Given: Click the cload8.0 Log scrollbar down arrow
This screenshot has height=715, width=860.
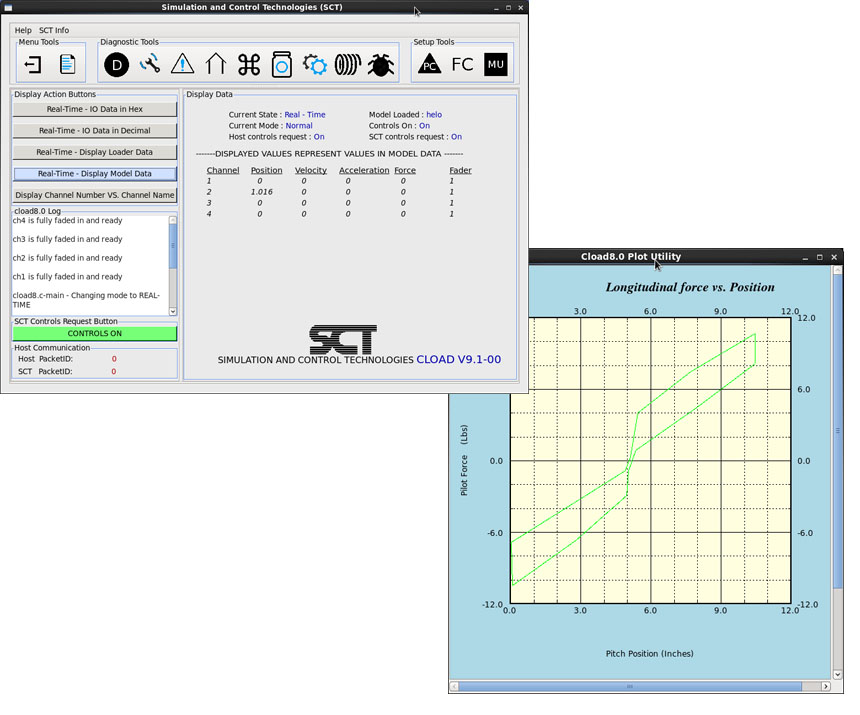Looking at the screenshot, I should point(173,311).
